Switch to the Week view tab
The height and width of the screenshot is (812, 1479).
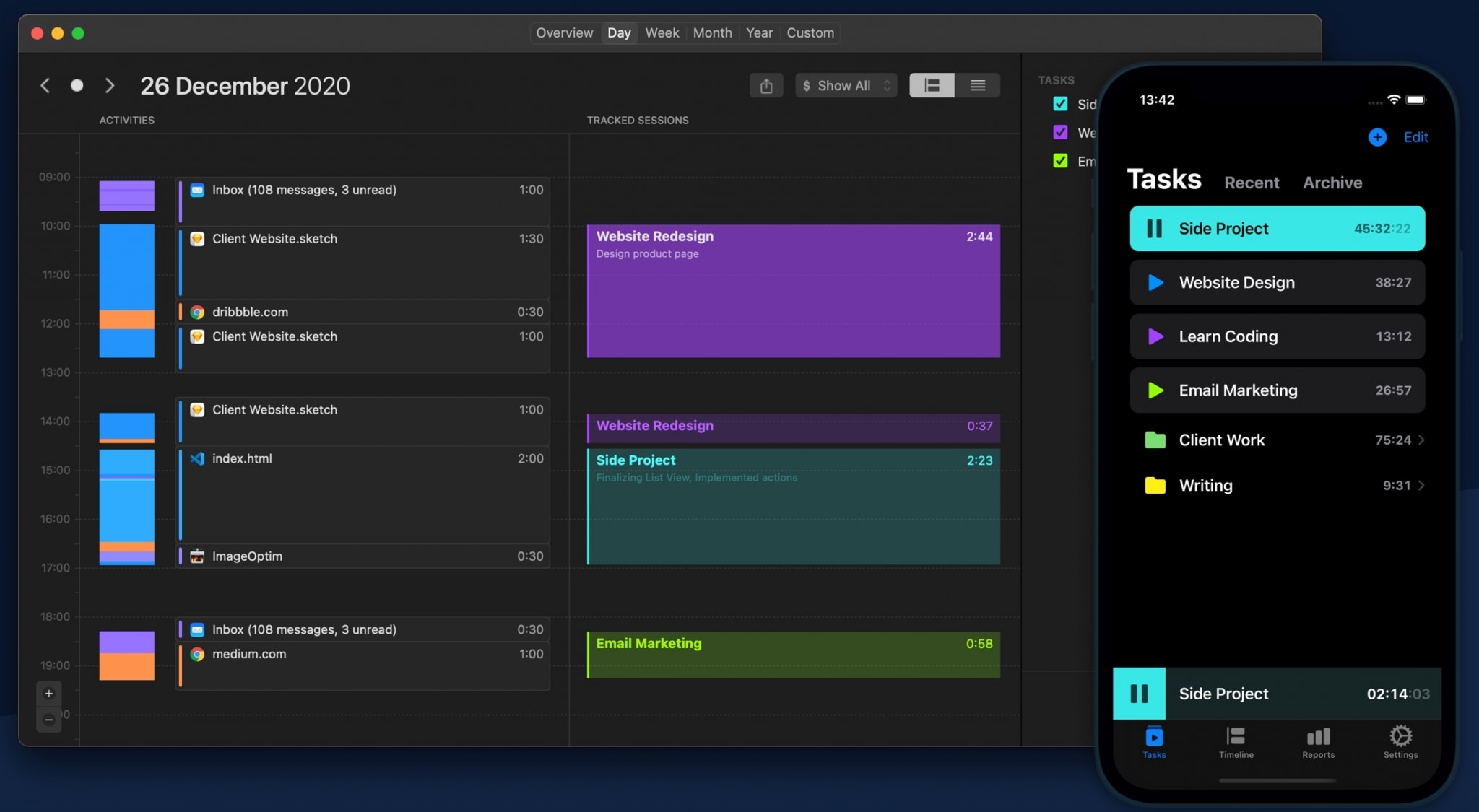click(662, 33)
